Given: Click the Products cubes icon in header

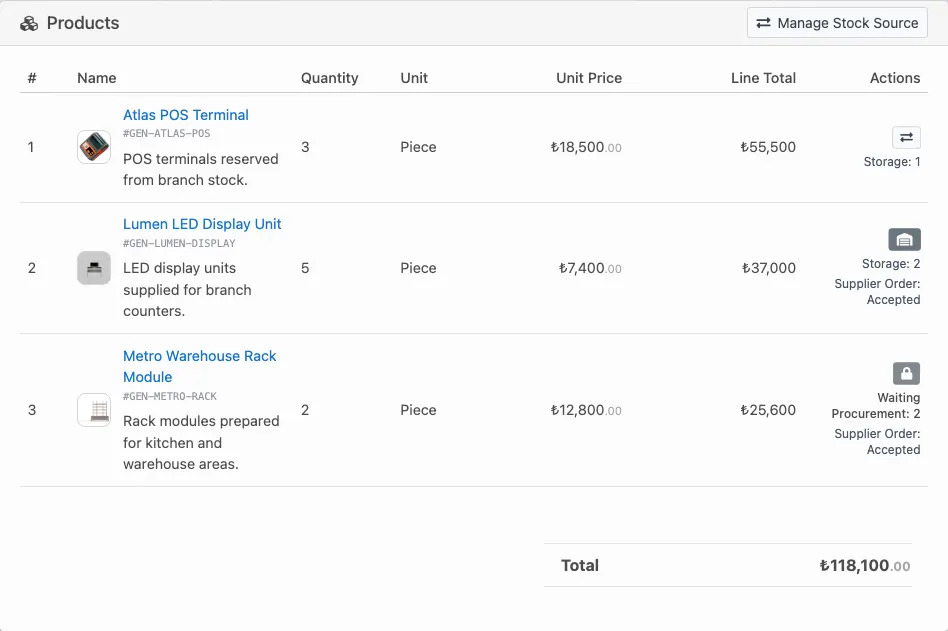Looking at the screenshot, I should point(28,24).
